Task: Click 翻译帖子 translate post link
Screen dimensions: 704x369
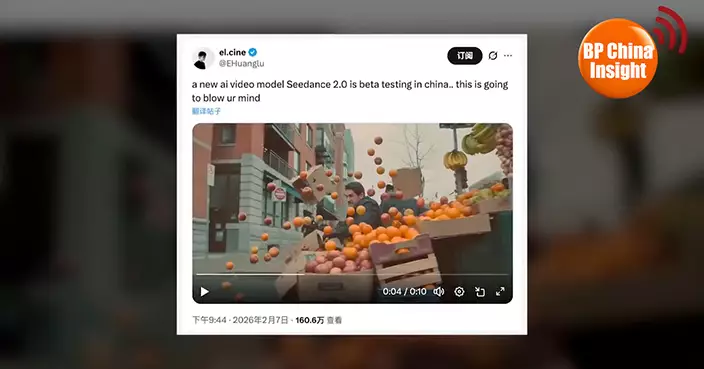Action: click(x=207, y=111)
